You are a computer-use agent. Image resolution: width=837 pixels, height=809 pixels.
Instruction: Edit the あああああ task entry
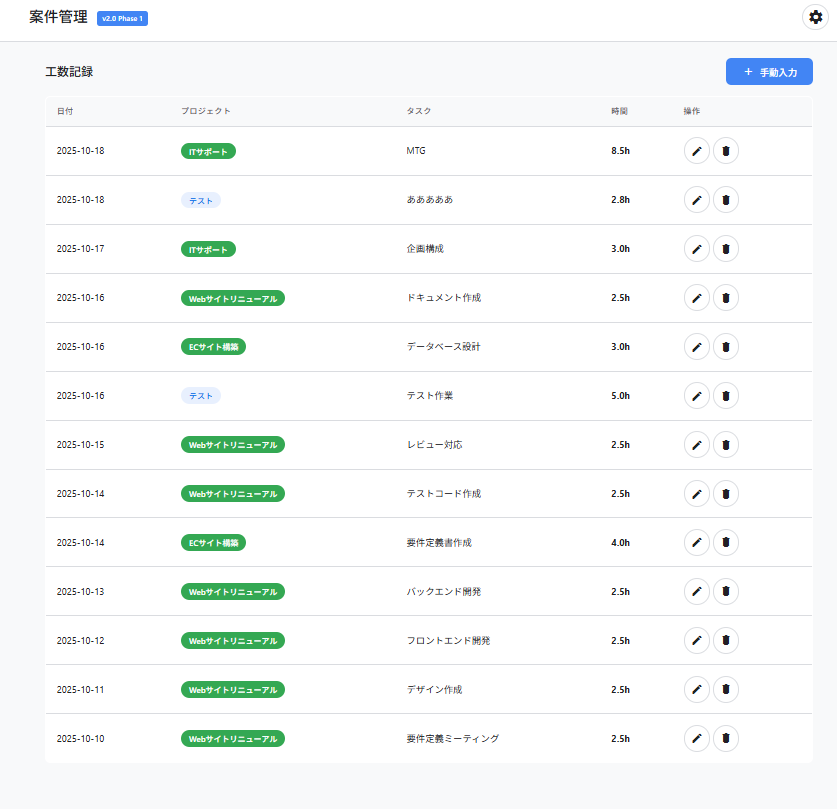pyautogui.click(x=697, y=200)
